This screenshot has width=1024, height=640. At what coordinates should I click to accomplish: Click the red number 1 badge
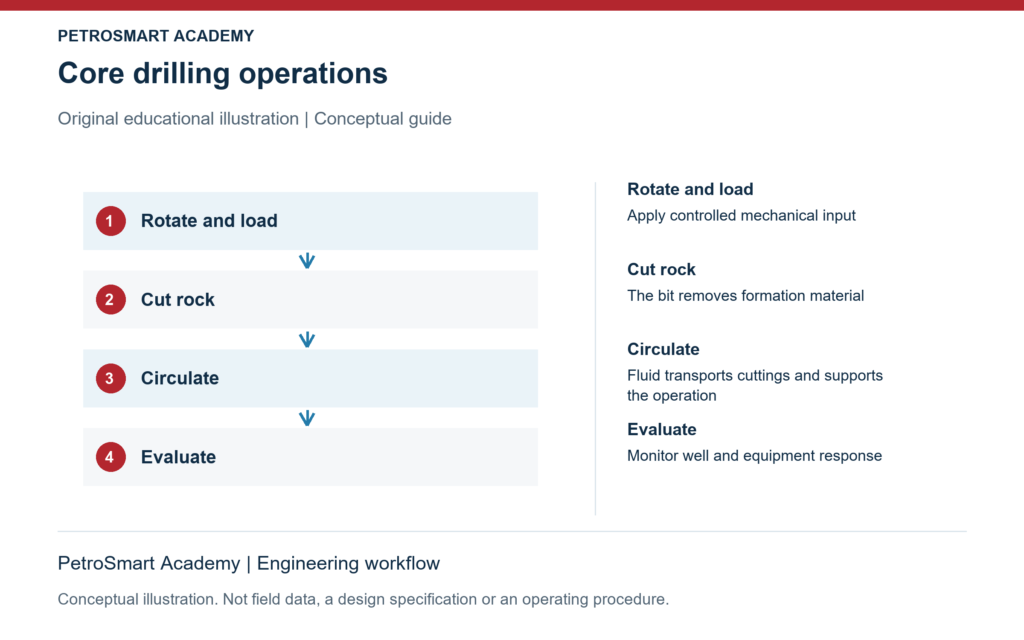point(110,221)
